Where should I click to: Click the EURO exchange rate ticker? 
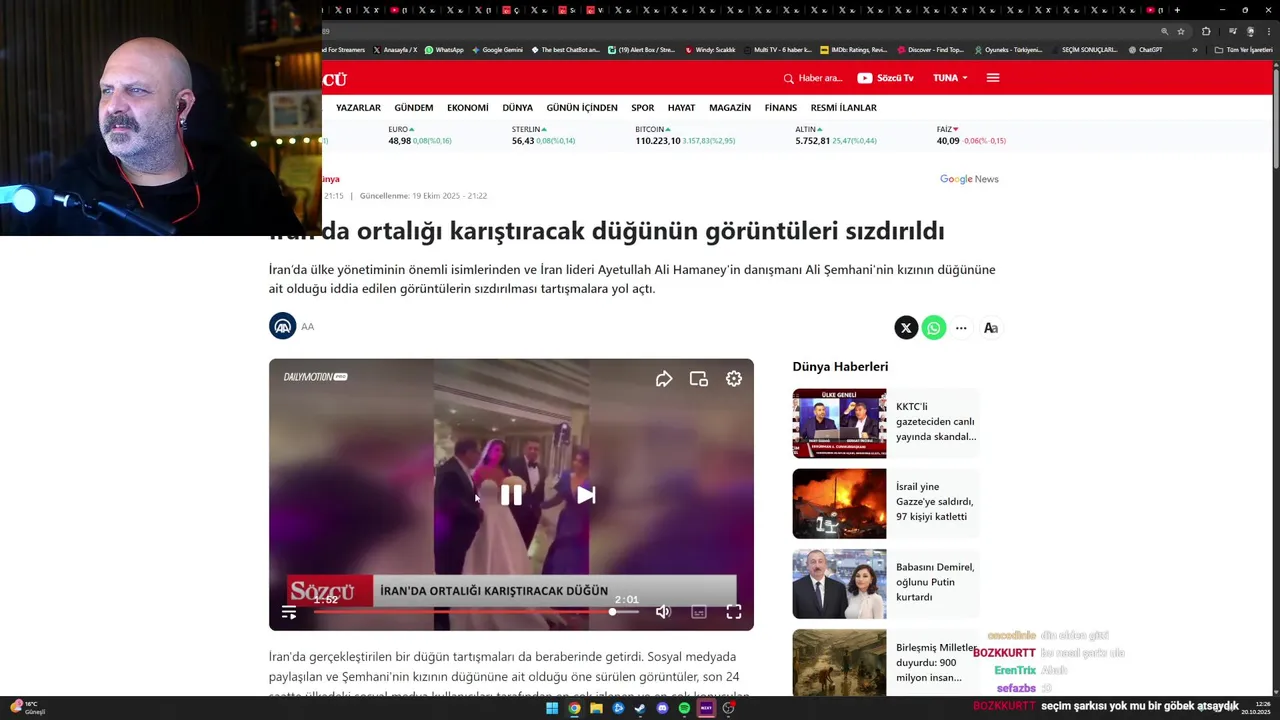click(420, 135)
